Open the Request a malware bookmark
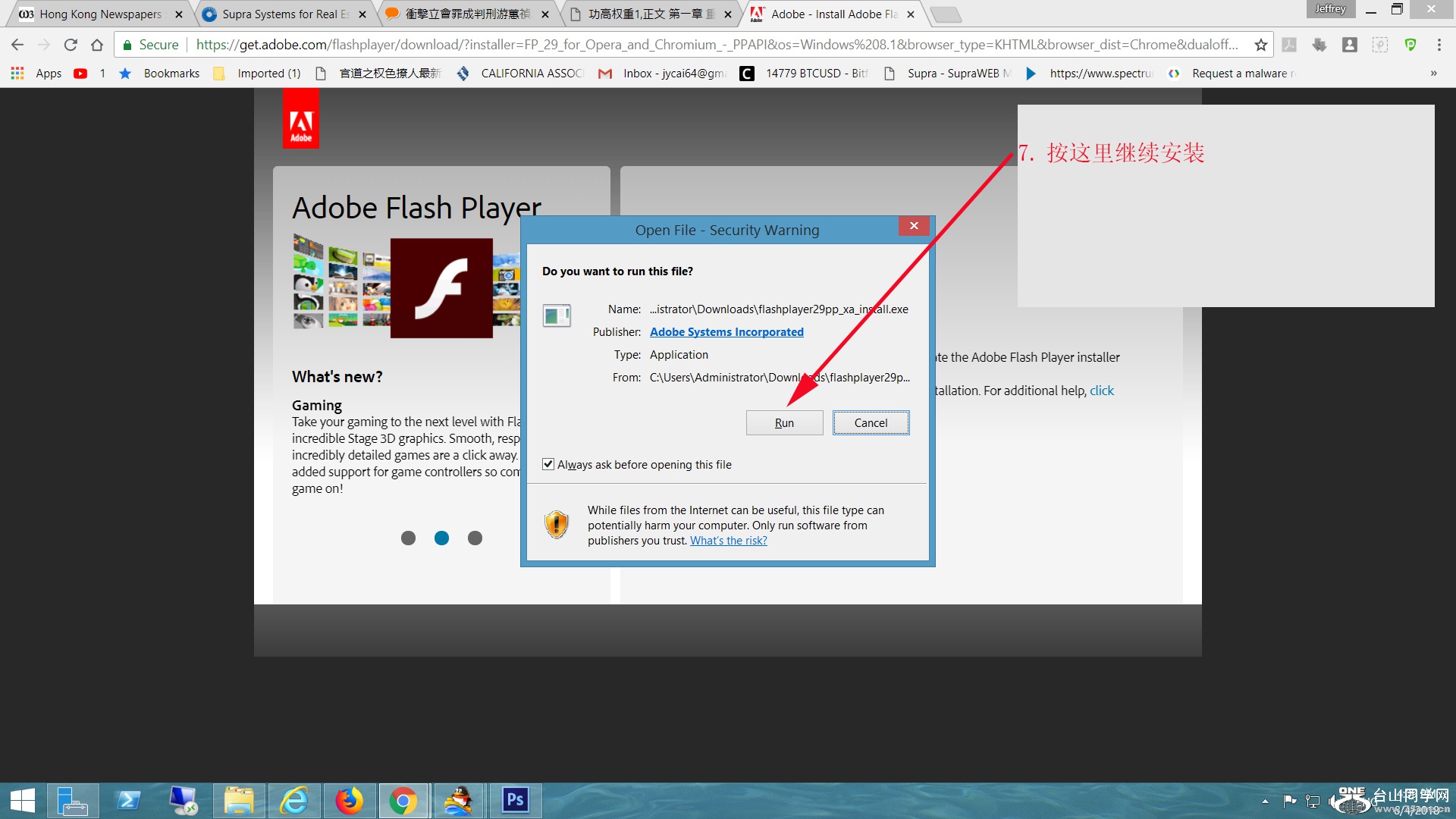Image resolution: width=1456 pixels, height=819 pixels. 1232,74
